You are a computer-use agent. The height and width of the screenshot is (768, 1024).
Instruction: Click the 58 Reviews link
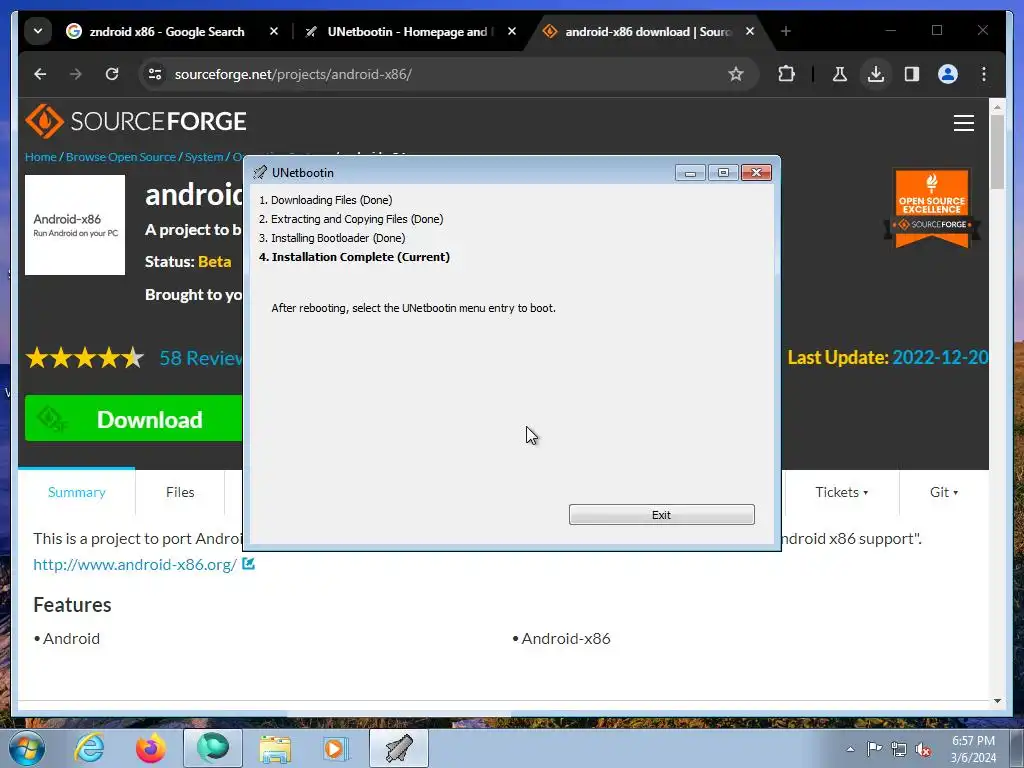(201, 358)
